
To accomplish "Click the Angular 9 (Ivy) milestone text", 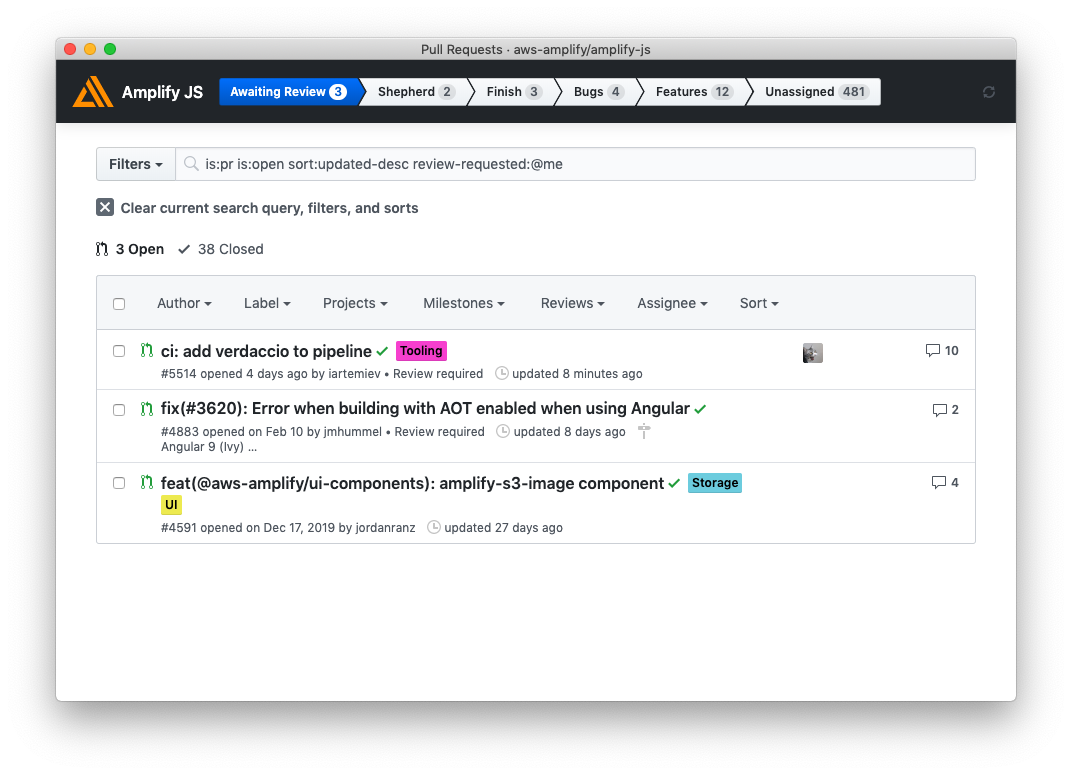I will (209, 446).
